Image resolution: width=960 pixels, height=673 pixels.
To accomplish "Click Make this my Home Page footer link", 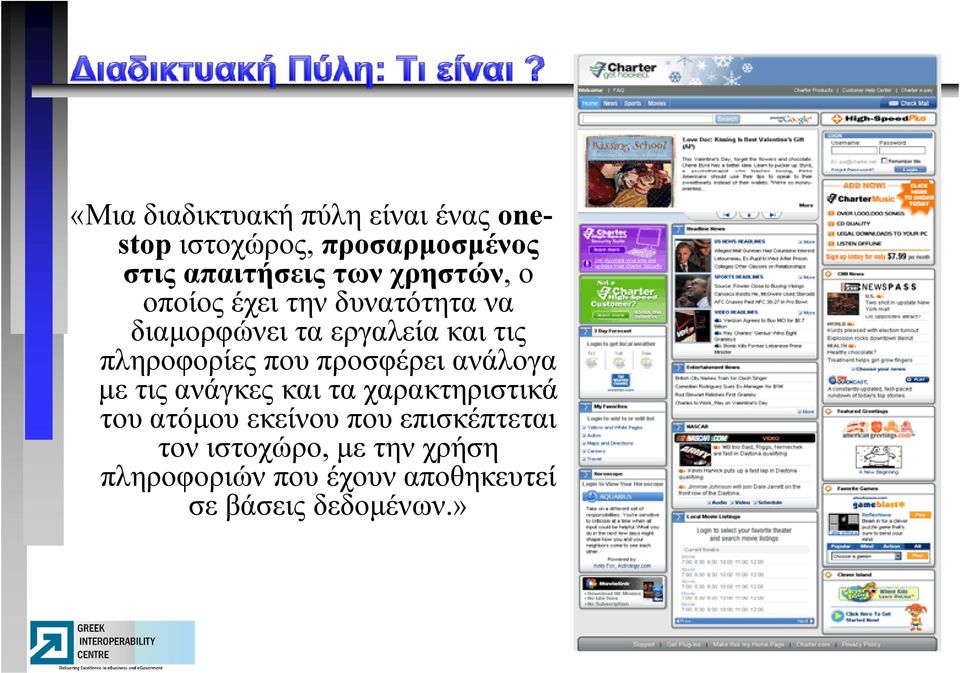I will coord(748,644).
